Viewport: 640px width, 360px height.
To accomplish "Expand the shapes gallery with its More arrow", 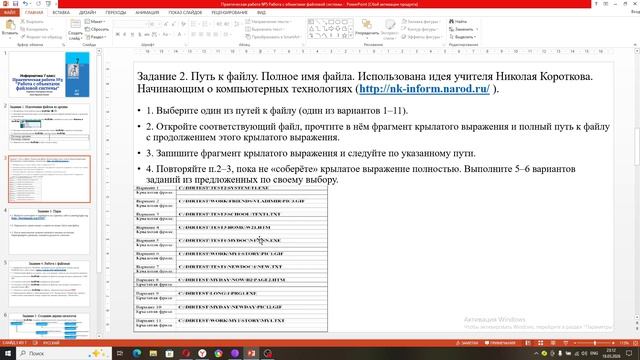I will [351, 36].
